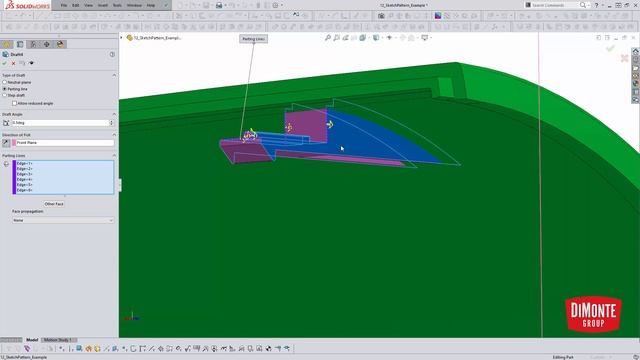Viewport: 640px width, 360px height.
Task: Open the task pane home icon
Action: point(636,51)
